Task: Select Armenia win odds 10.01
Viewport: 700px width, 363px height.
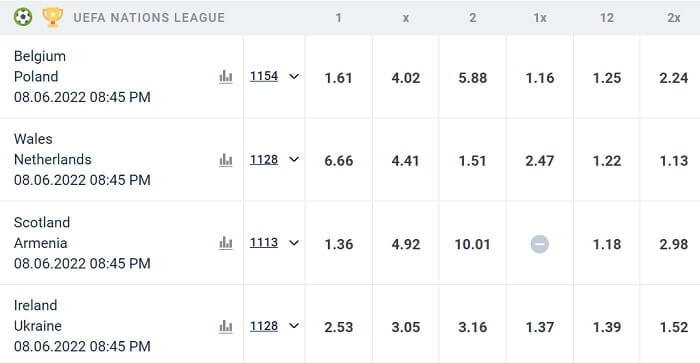Action: pos(472,244)
